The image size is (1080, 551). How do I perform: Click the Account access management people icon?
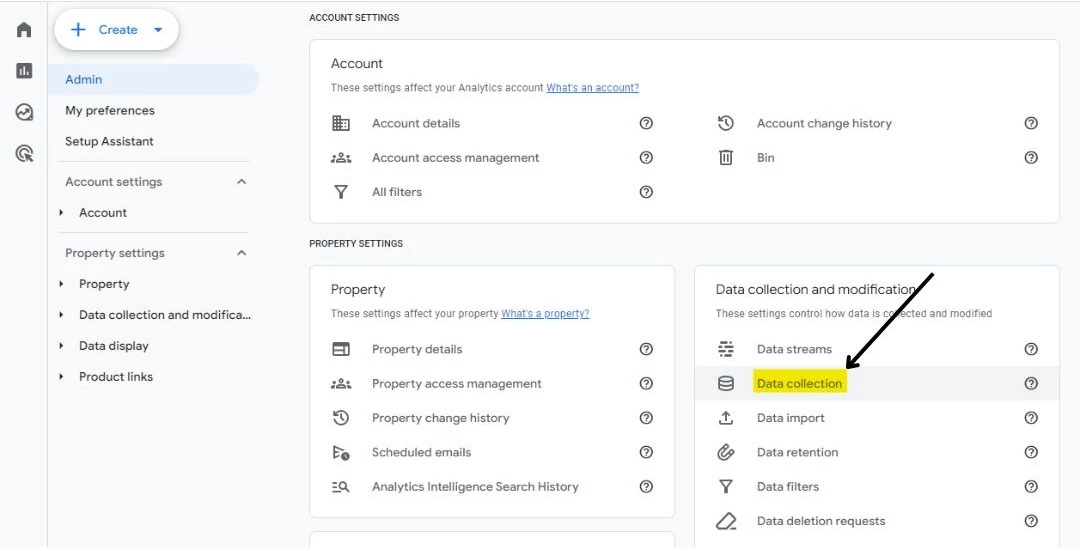click(341, 158)
